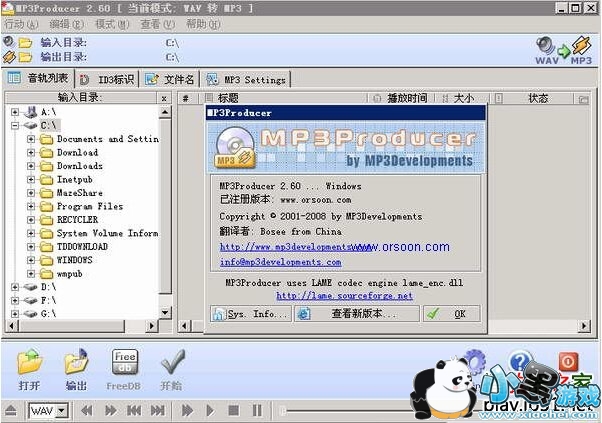Viewport: 602px width, 423px height.
Task: Collapse the C:\ drive node
Action: (15, 126)
